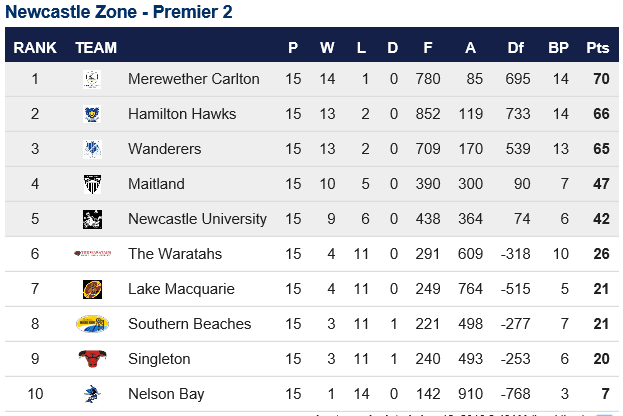Click the RANK column header
Screen dimensions: 623x416
(x=35, y=48)
